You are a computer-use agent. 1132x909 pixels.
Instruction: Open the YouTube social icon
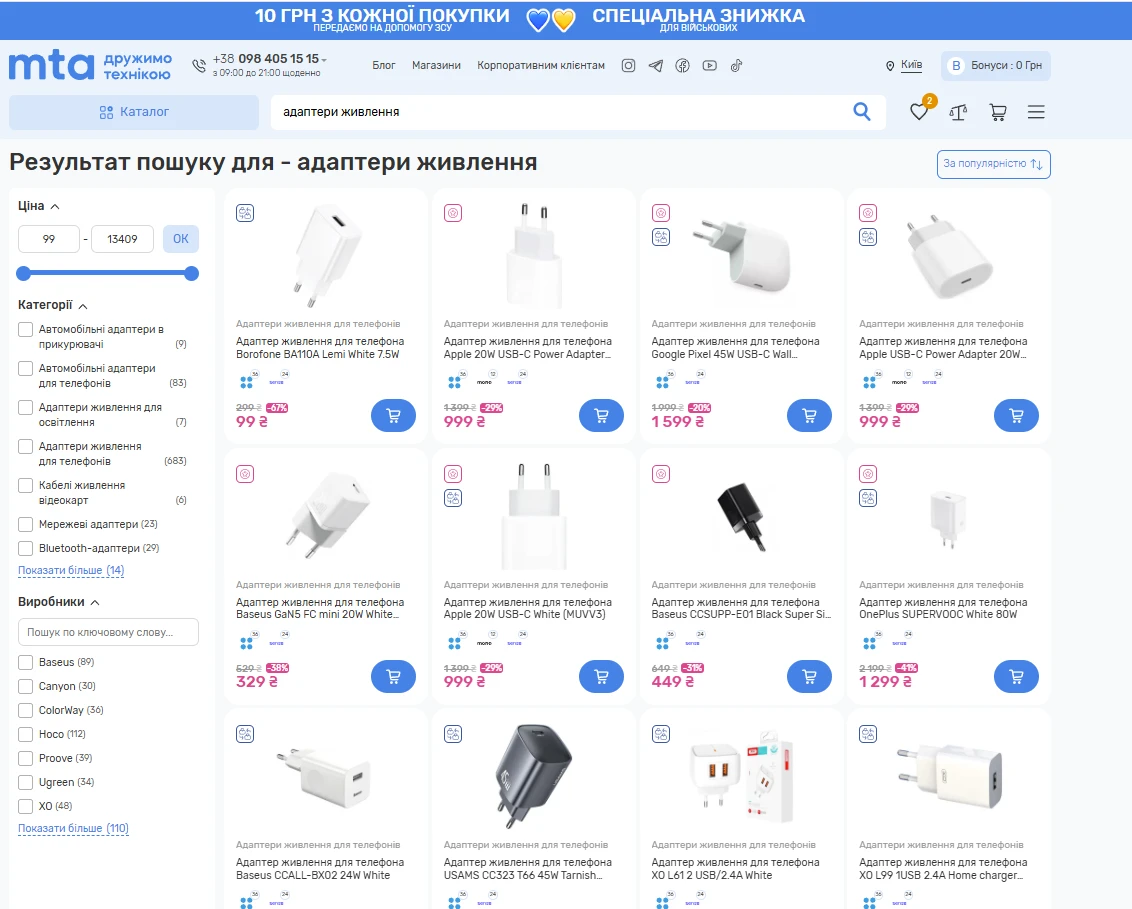710,66
